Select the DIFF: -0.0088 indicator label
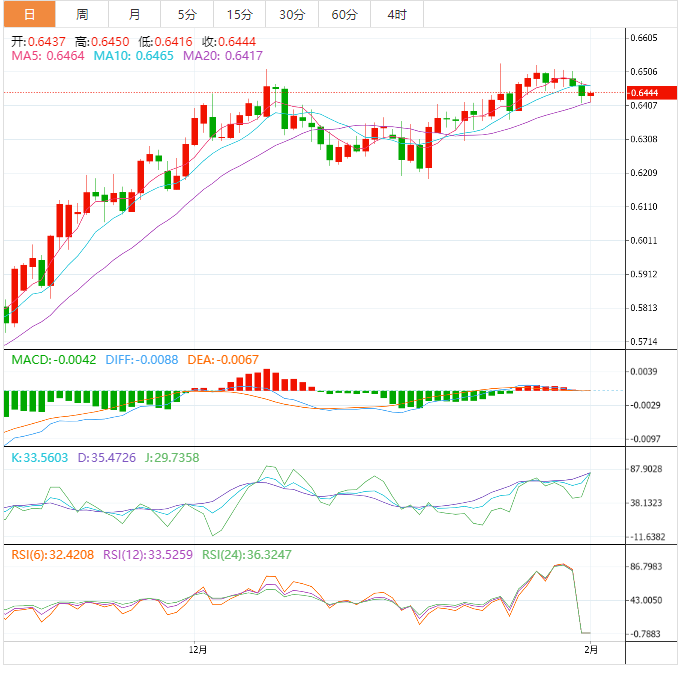 point(139,360)
